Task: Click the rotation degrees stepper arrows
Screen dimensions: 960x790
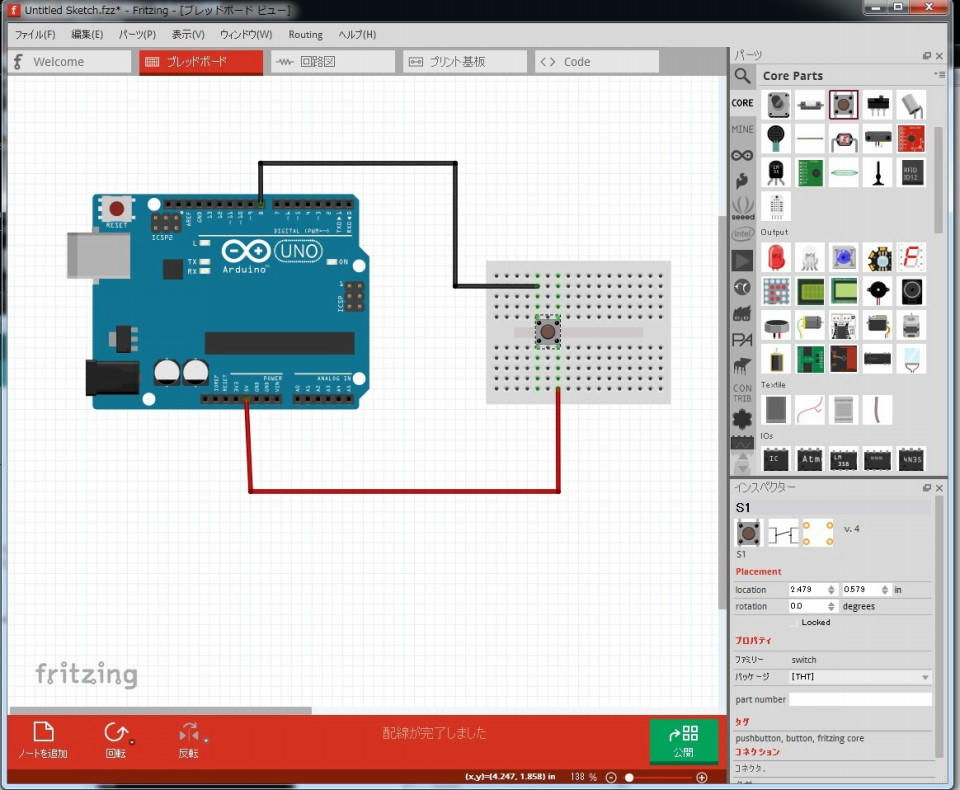Action: point(831,606)
